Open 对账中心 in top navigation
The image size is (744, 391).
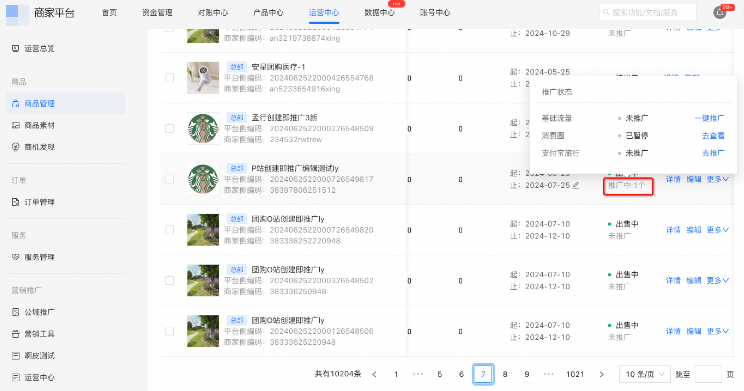(213, 13)
